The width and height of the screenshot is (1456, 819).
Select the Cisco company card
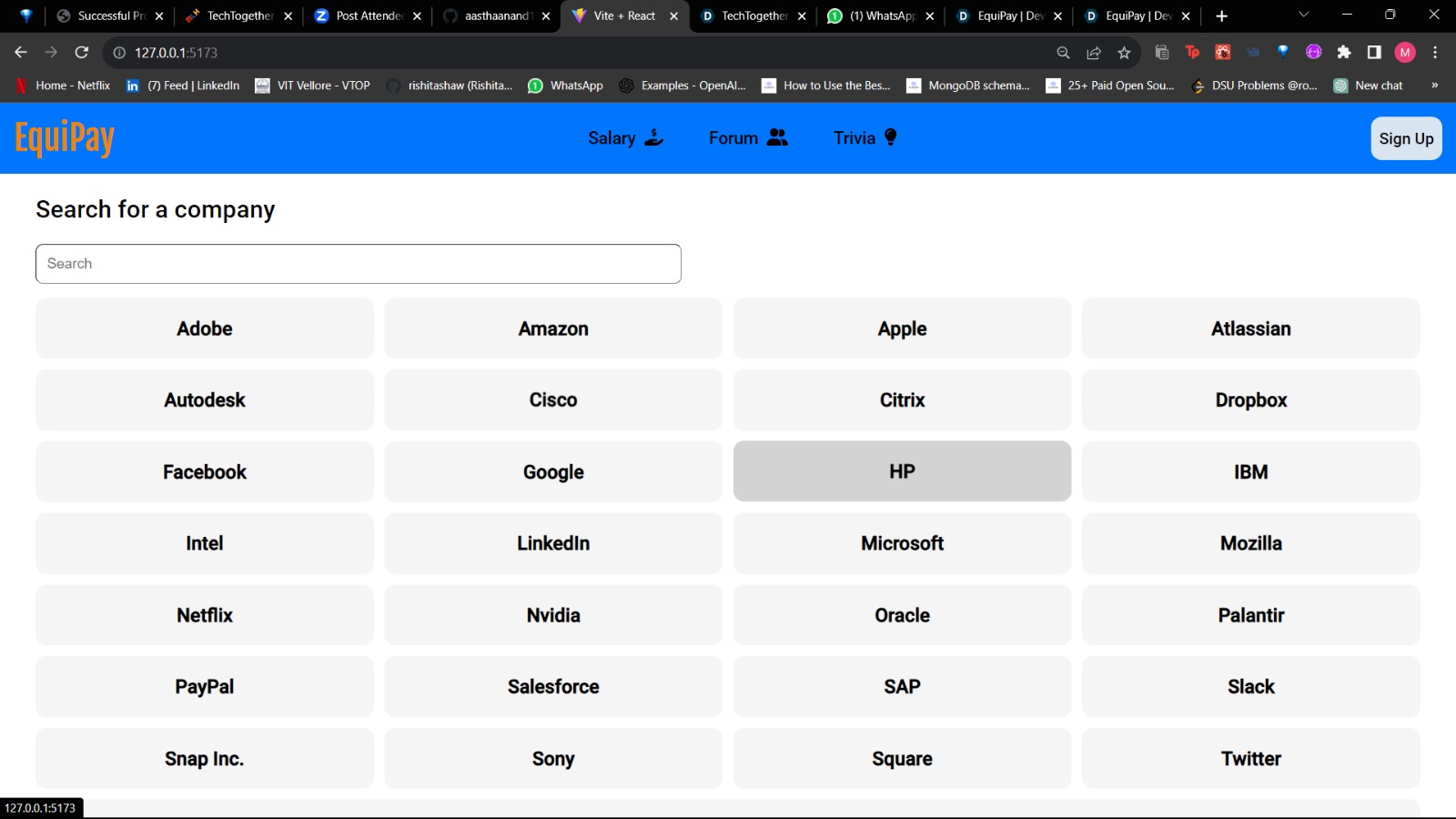[553, 400]
